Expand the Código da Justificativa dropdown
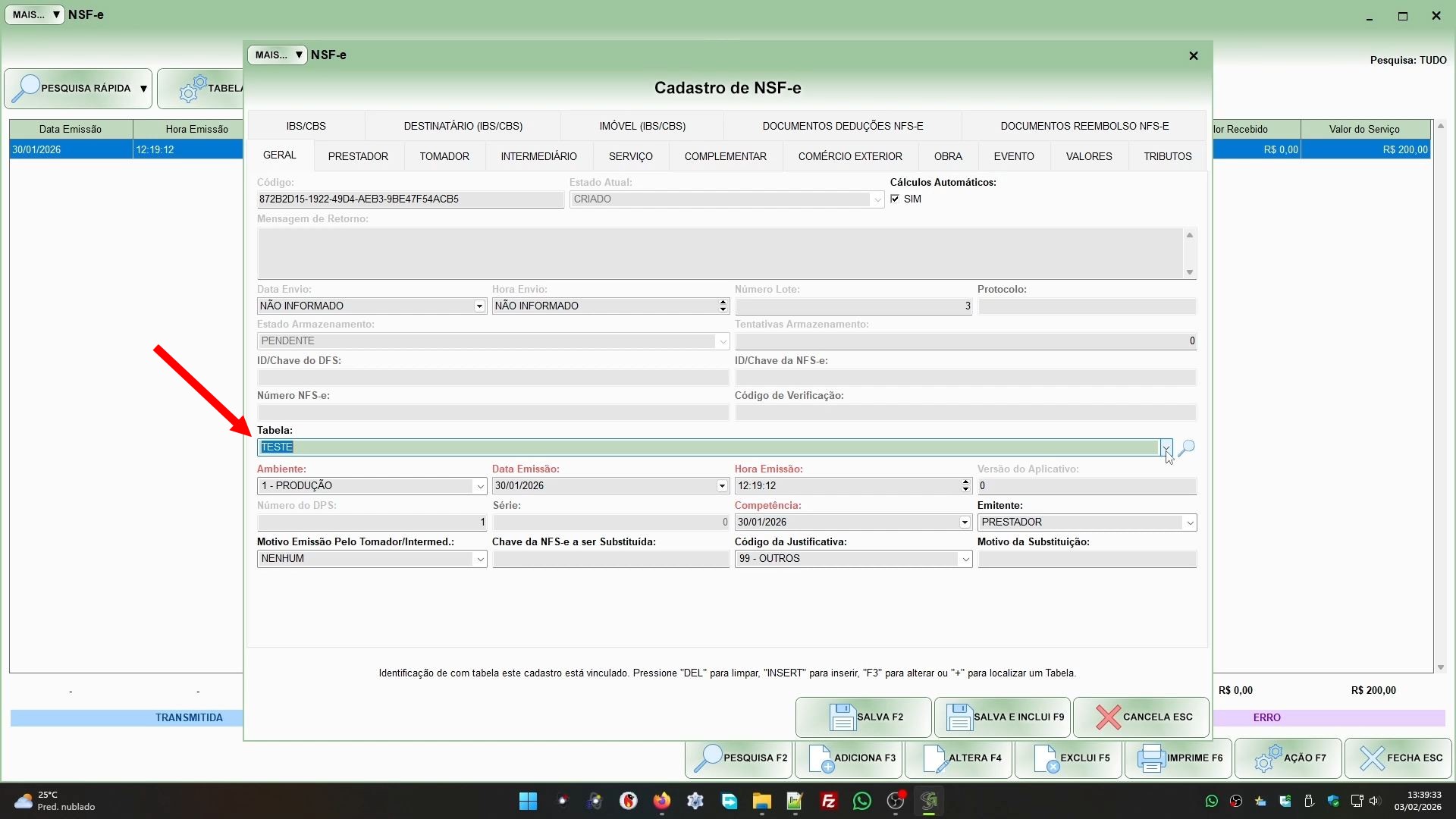Viewport: 1456px width, 819px height. click(x=965, y=559)
